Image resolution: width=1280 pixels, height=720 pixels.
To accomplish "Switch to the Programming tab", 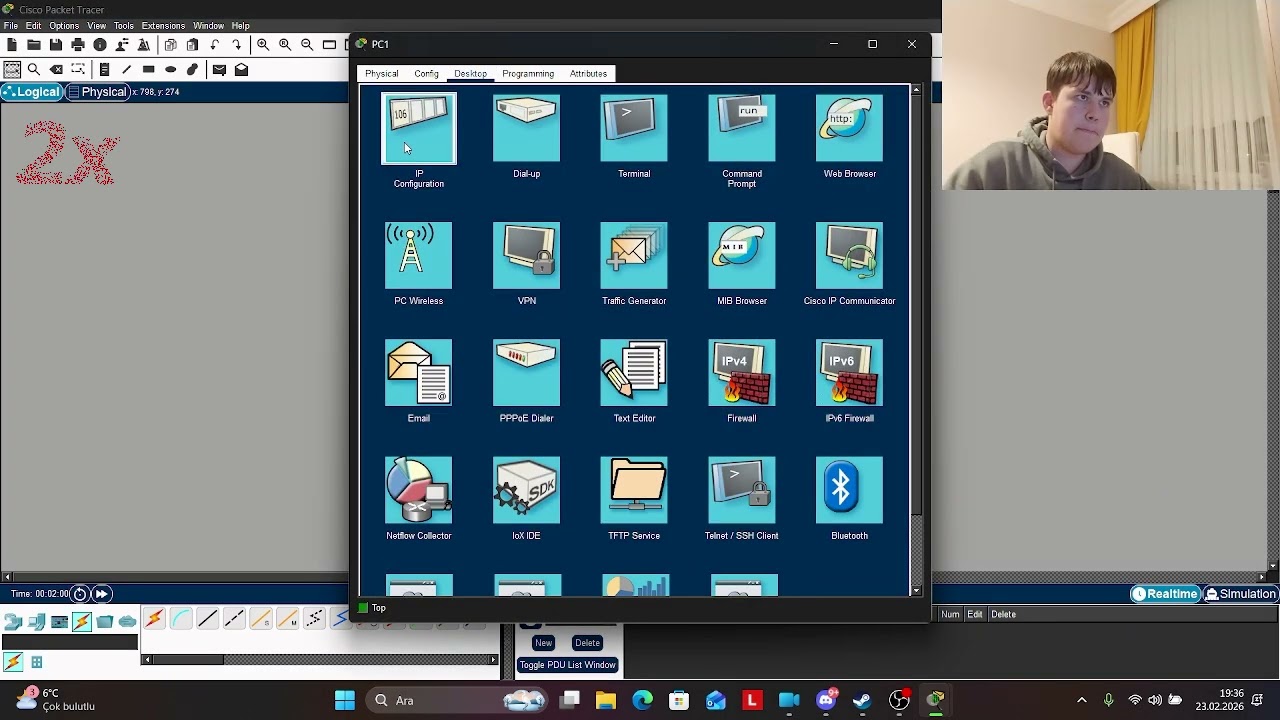I will (x=528, y=74).
